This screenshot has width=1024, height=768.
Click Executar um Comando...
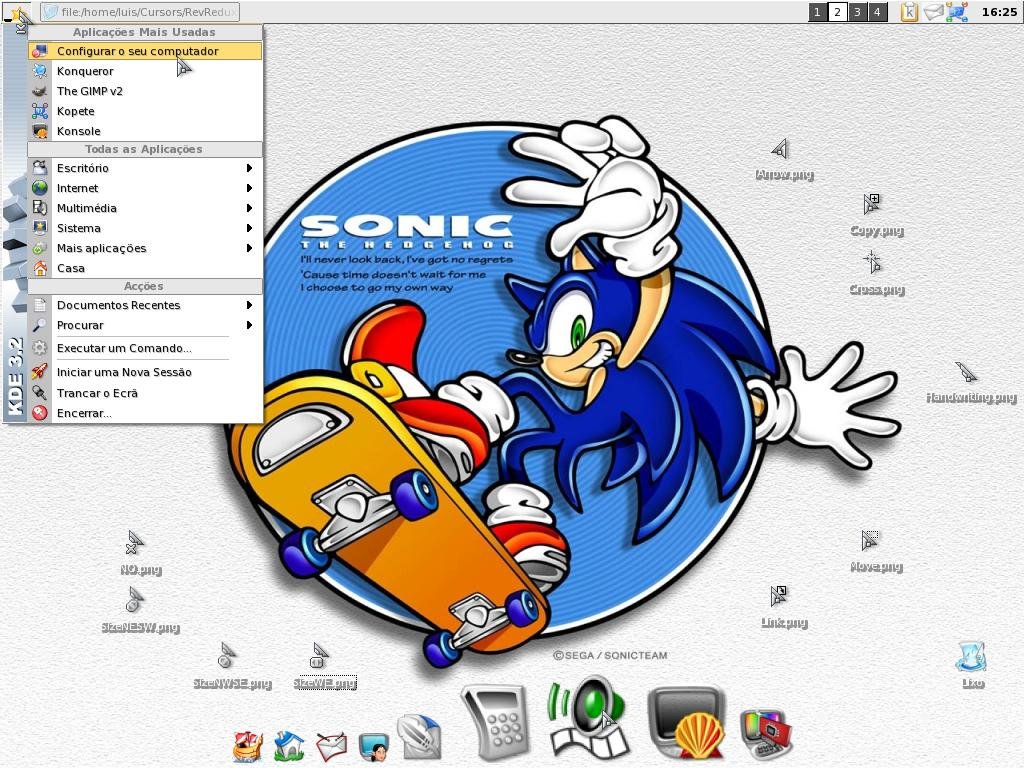pyautogui.click(x=145, y=348)
